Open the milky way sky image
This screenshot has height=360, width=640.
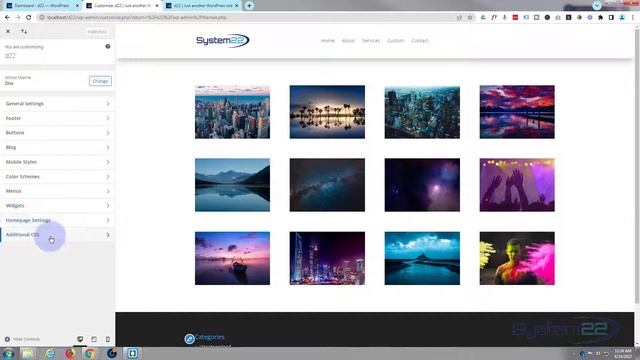coord(327,185)
